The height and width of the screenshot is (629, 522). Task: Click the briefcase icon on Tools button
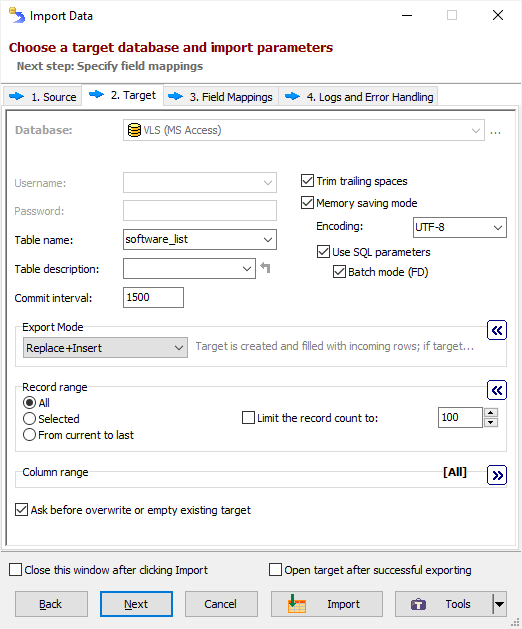[418, 604]
